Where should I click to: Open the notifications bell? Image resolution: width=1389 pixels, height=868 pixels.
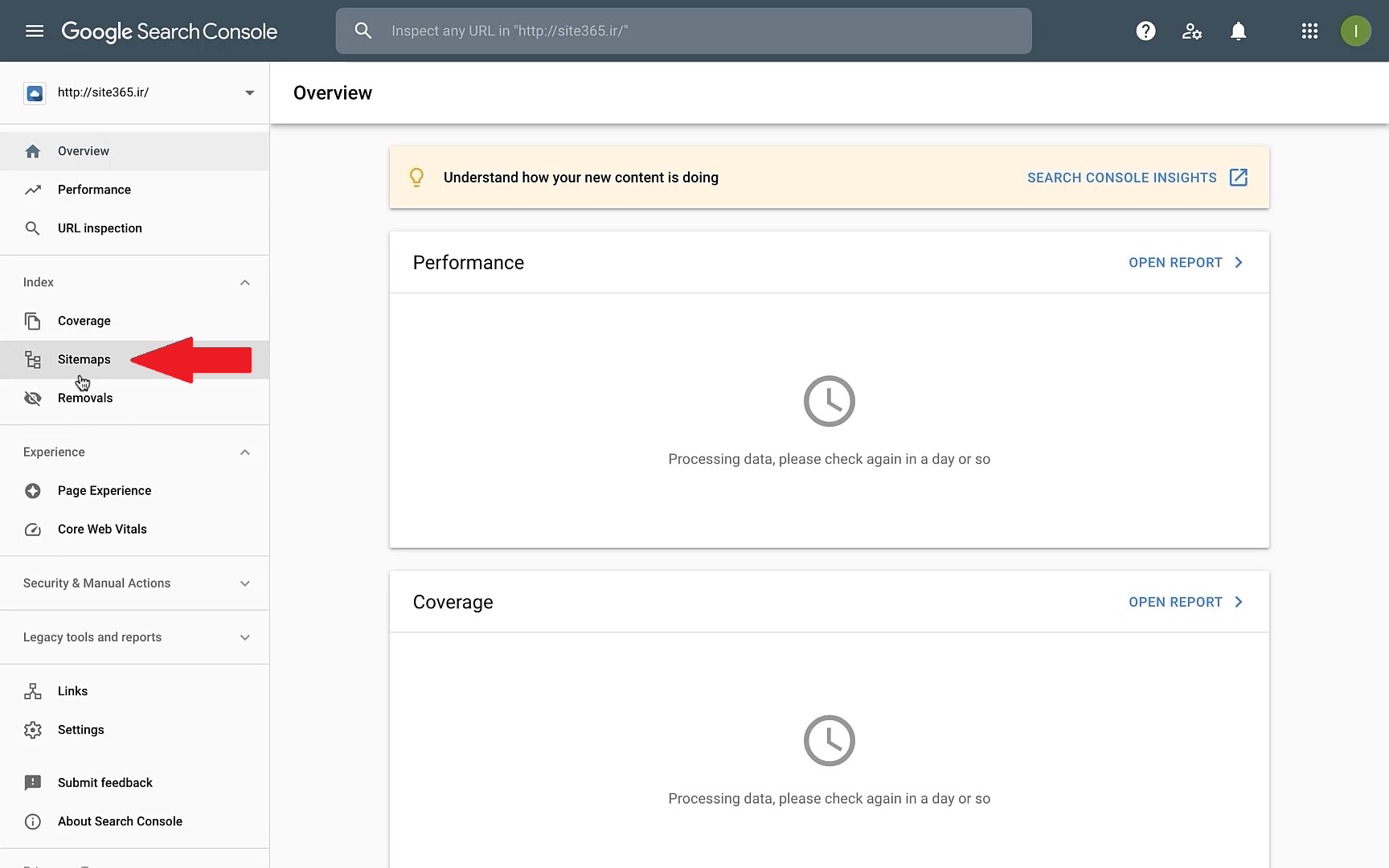tap(1238, 31)
